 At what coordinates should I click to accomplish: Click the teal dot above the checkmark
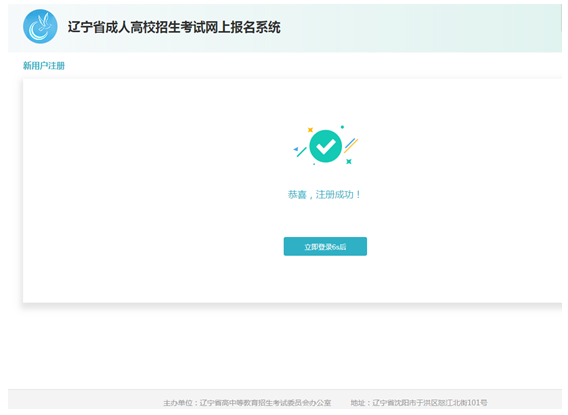point(342,127)
